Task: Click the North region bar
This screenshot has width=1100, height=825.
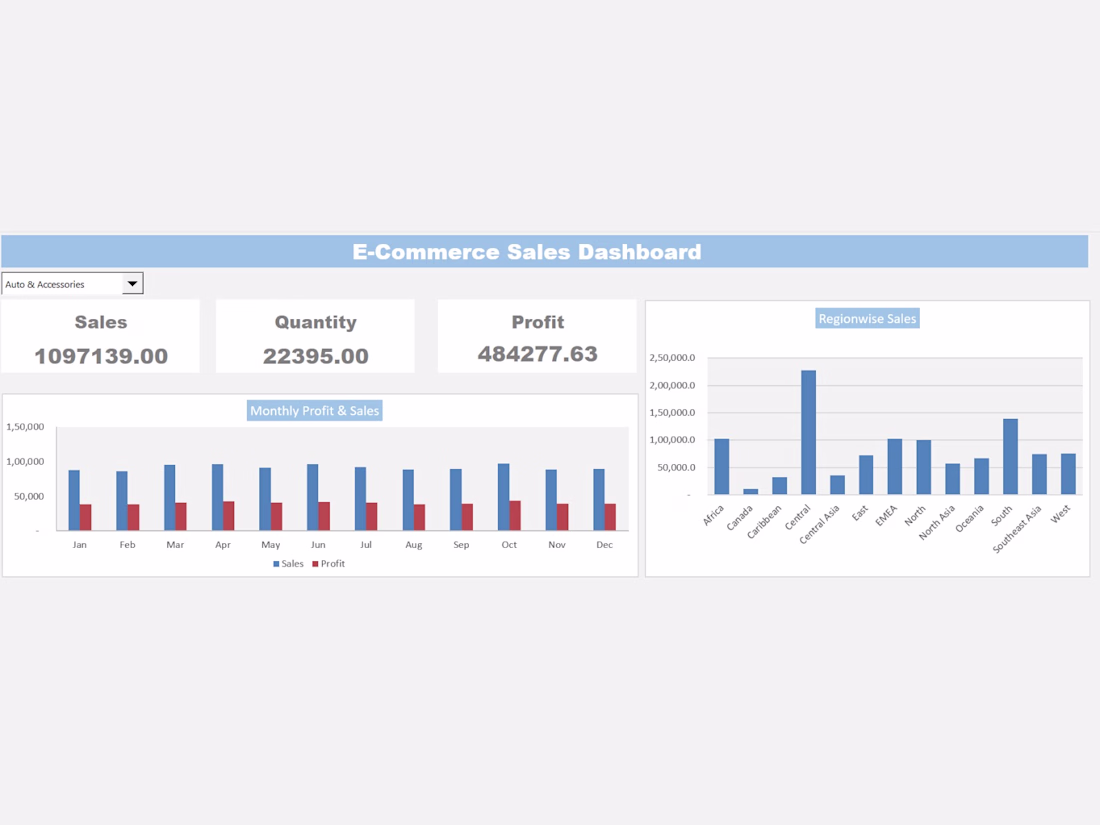Action: click(923, 467)
